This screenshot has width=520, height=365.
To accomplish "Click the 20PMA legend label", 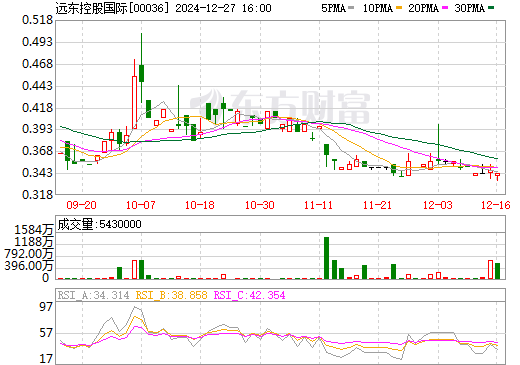I will tap(423, 8).
